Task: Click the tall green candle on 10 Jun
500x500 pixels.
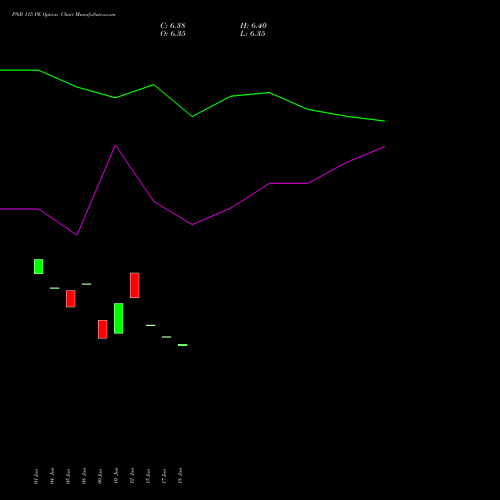Action: [x=119, y=318]
